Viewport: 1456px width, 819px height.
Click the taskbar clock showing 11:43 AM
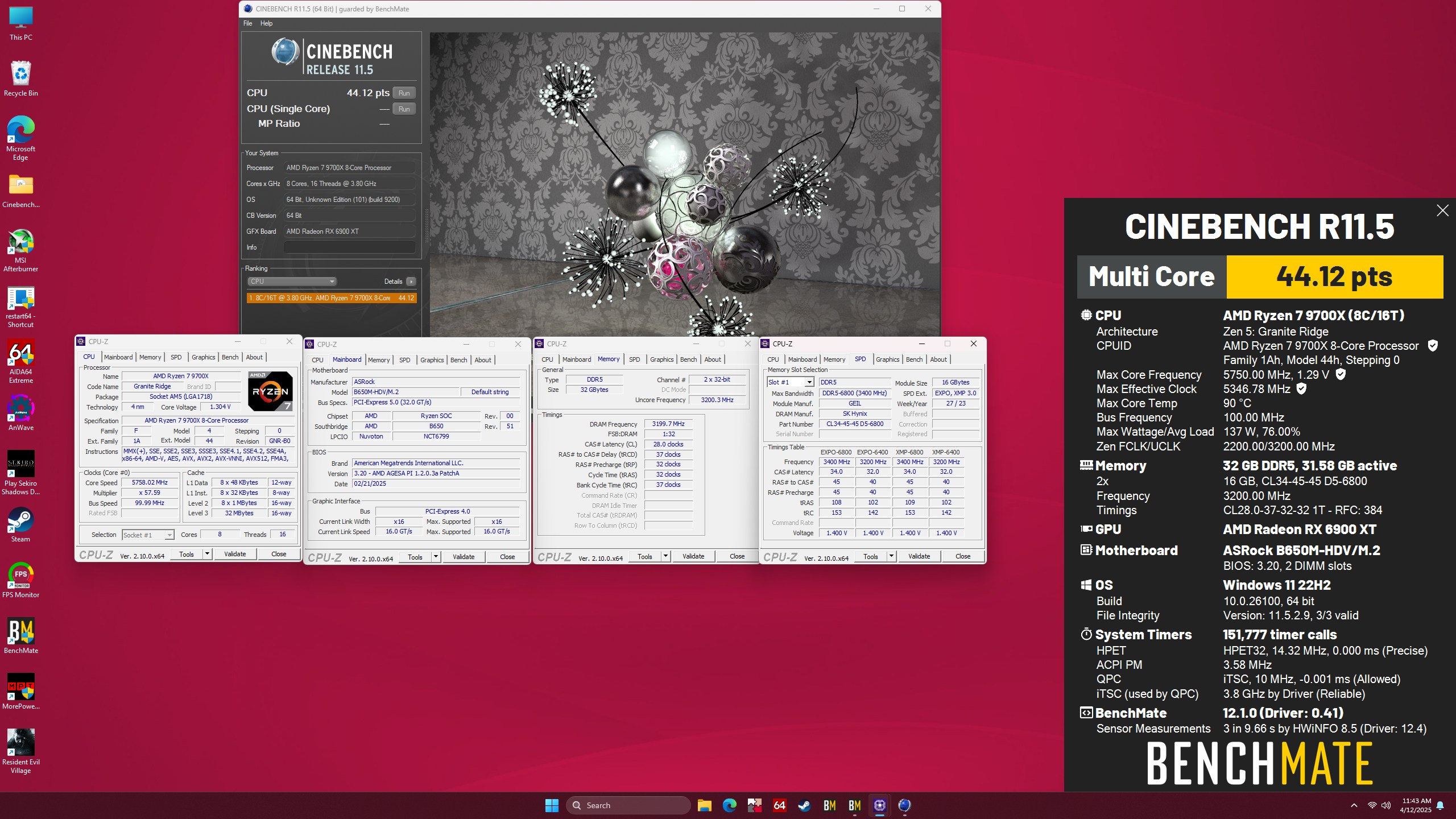click(1416, 805)
